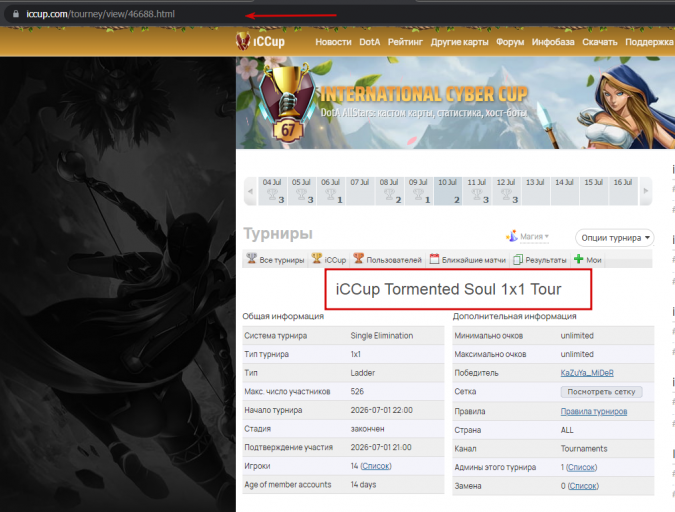
Task: Click the silver trophy icon of Все турниры
Action: (251, 258)
